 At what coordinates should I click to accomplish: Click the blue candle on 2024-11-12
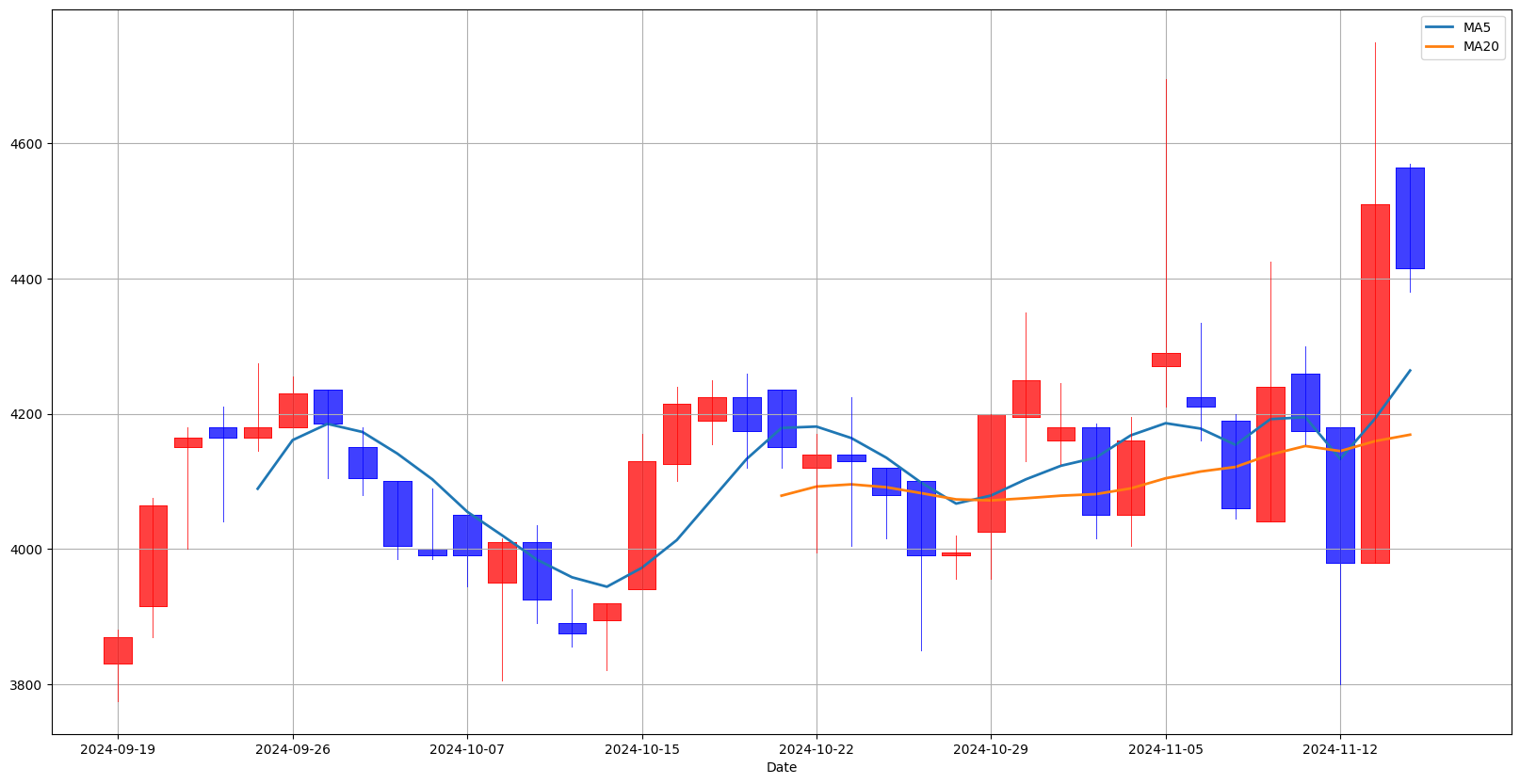coord(1340,495)
